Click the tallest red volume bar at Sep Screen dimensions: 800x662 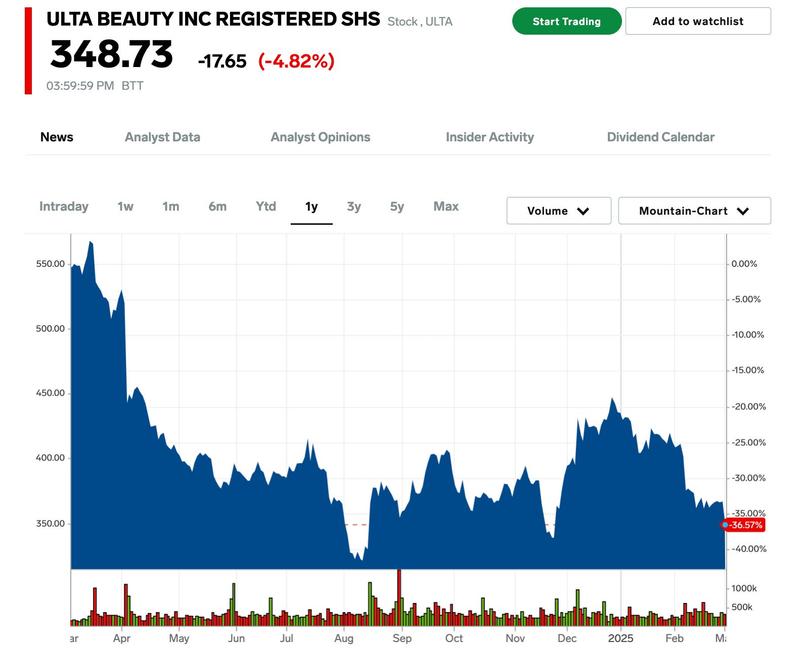399,597
